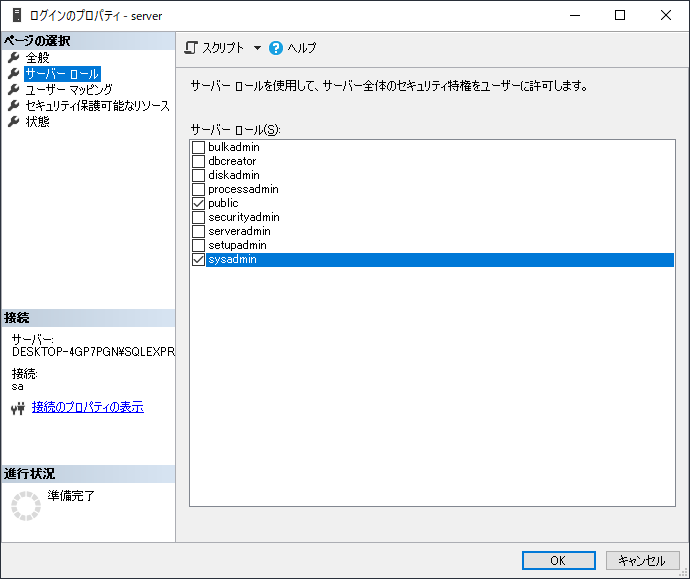Check the bulkadmin role checkbox
Screen dimensions: 690x579
pos(198,147)
